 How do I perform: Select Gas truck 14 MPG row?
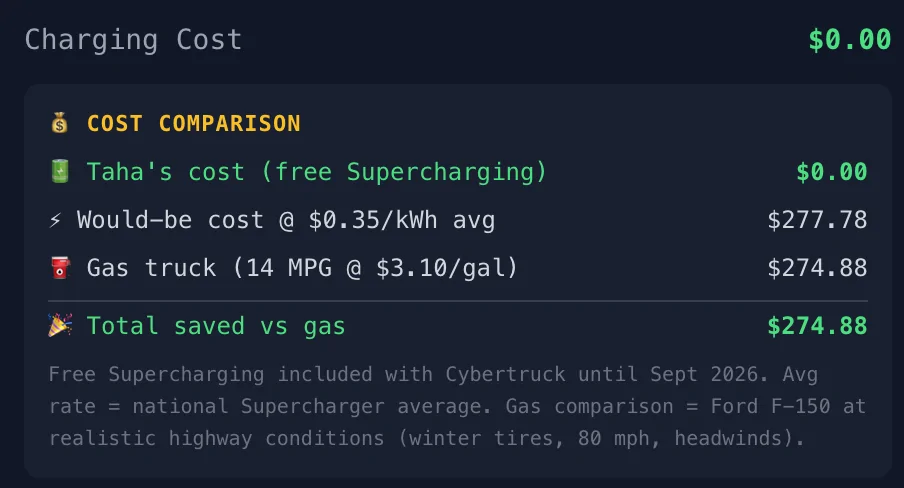tap(458, 268)
